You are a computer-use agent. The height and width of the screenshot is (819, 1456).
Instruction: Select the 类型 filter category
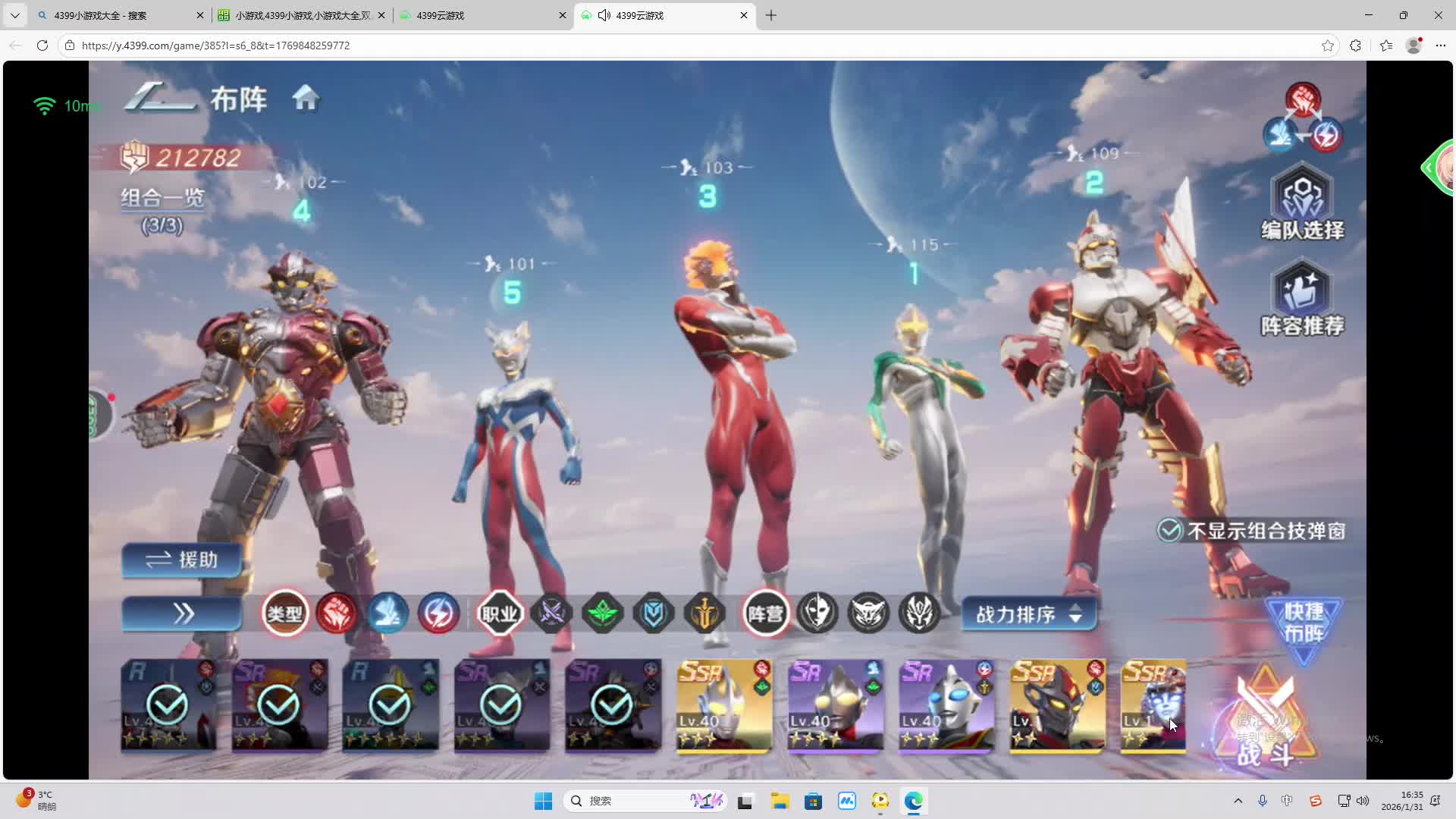[285, 613]
